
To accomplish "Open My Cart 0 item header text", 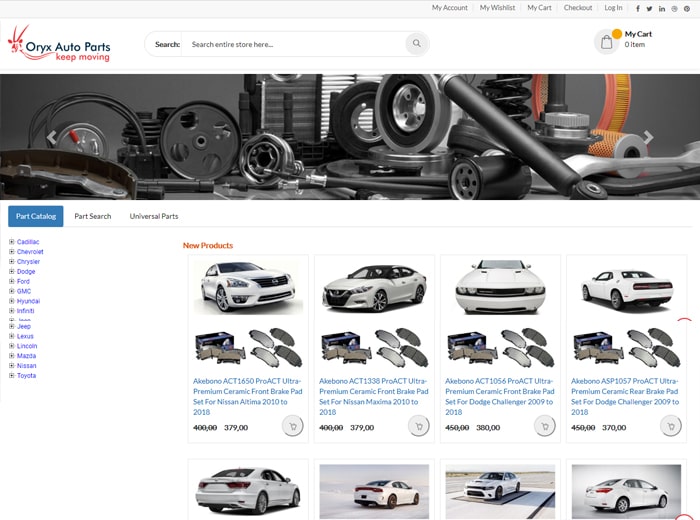I will pos(638,39).
